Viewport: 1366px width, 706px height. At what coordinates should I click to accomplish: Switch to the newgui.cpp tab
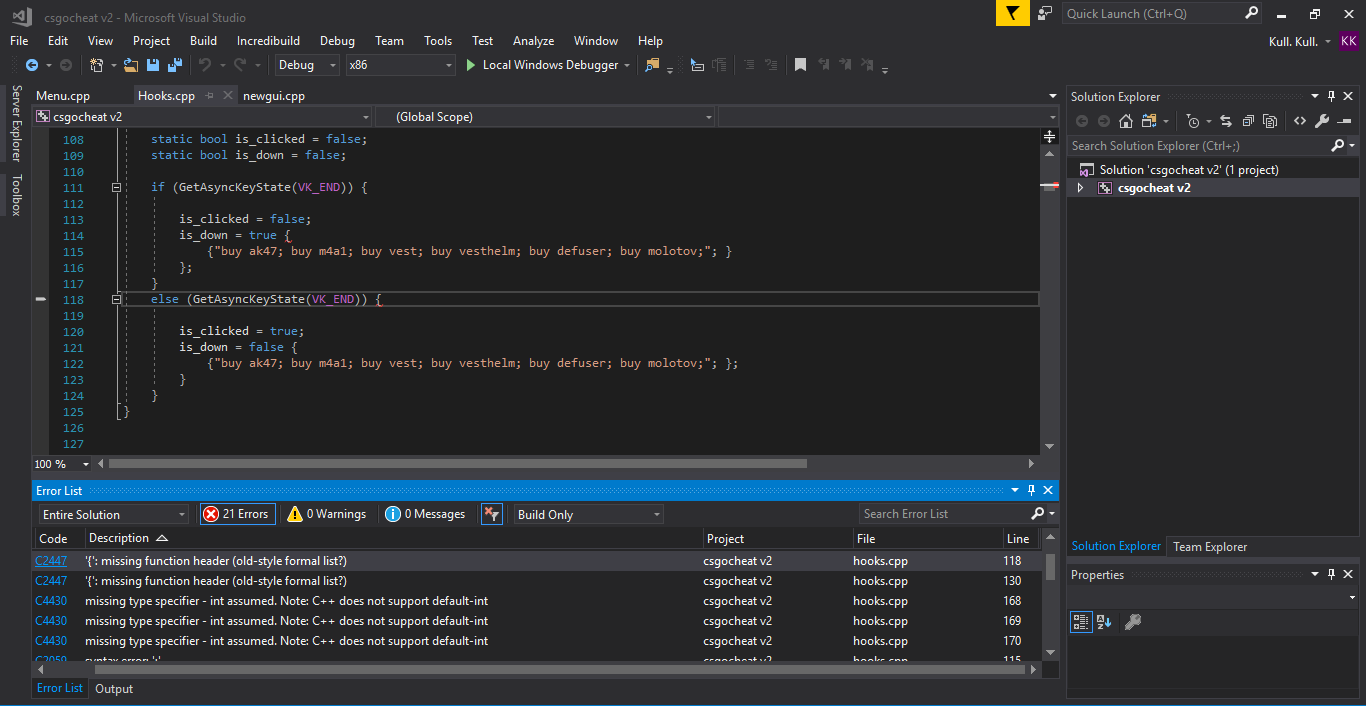coord(273,96)
